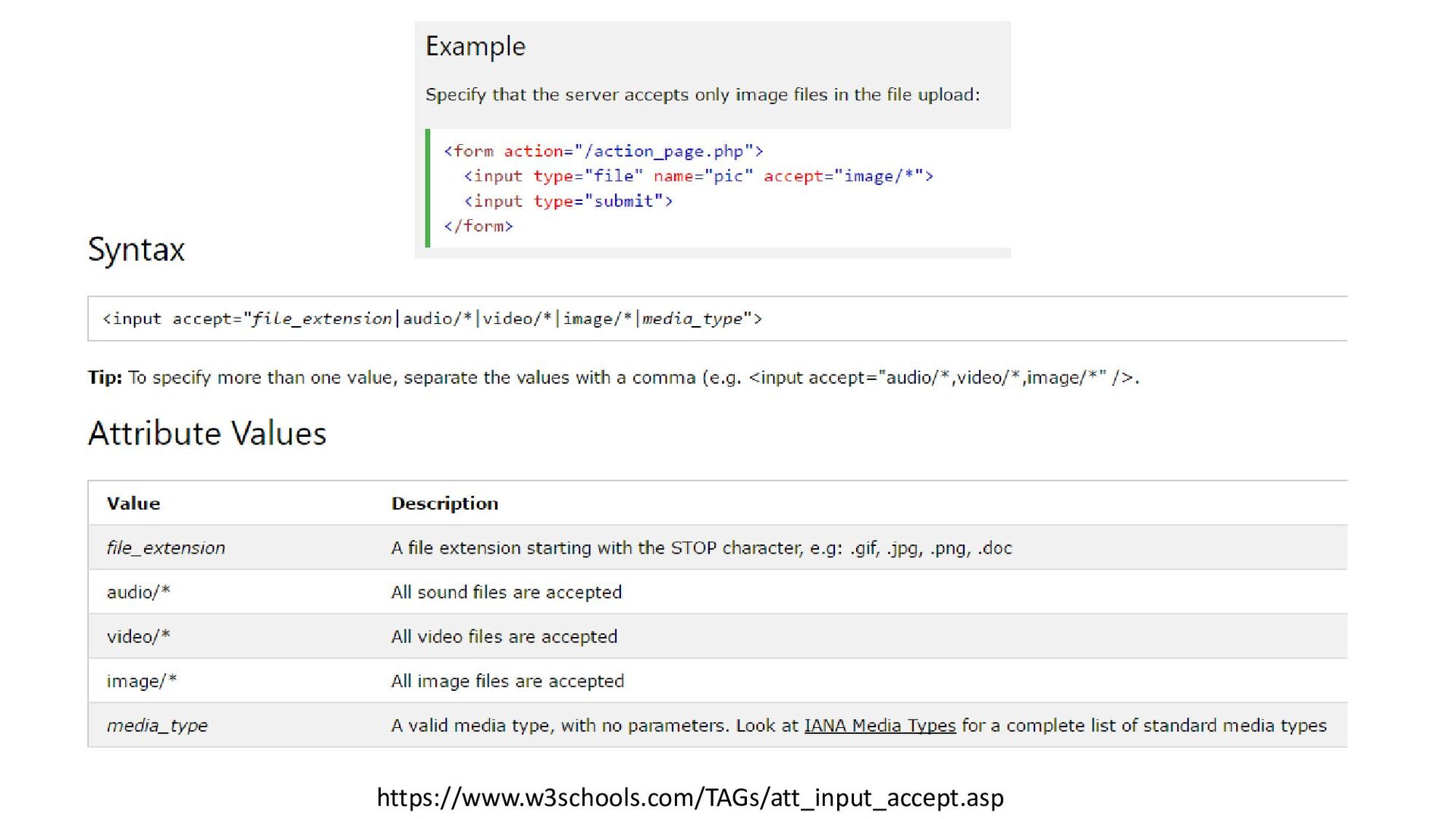Click the w3schools URL at bottom
The width and height of the screenshot is (1456, 819).
pyautogui.click(x=689, y=797)
